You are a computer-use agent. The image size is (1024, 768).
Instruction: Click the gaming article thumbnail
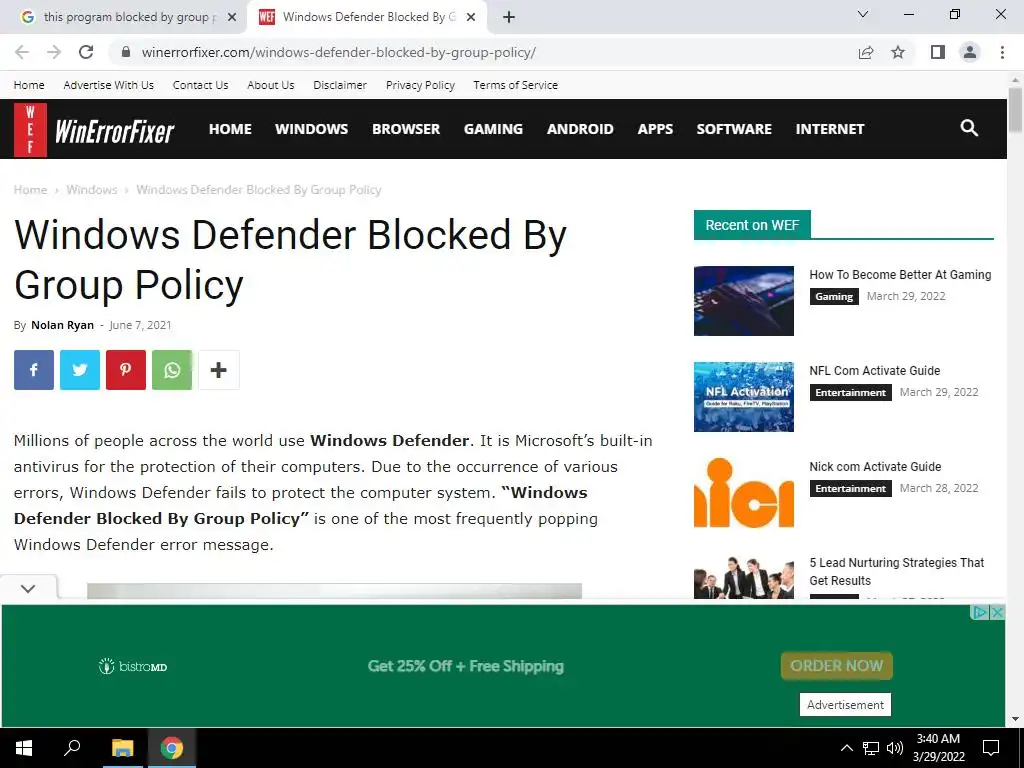744,300
